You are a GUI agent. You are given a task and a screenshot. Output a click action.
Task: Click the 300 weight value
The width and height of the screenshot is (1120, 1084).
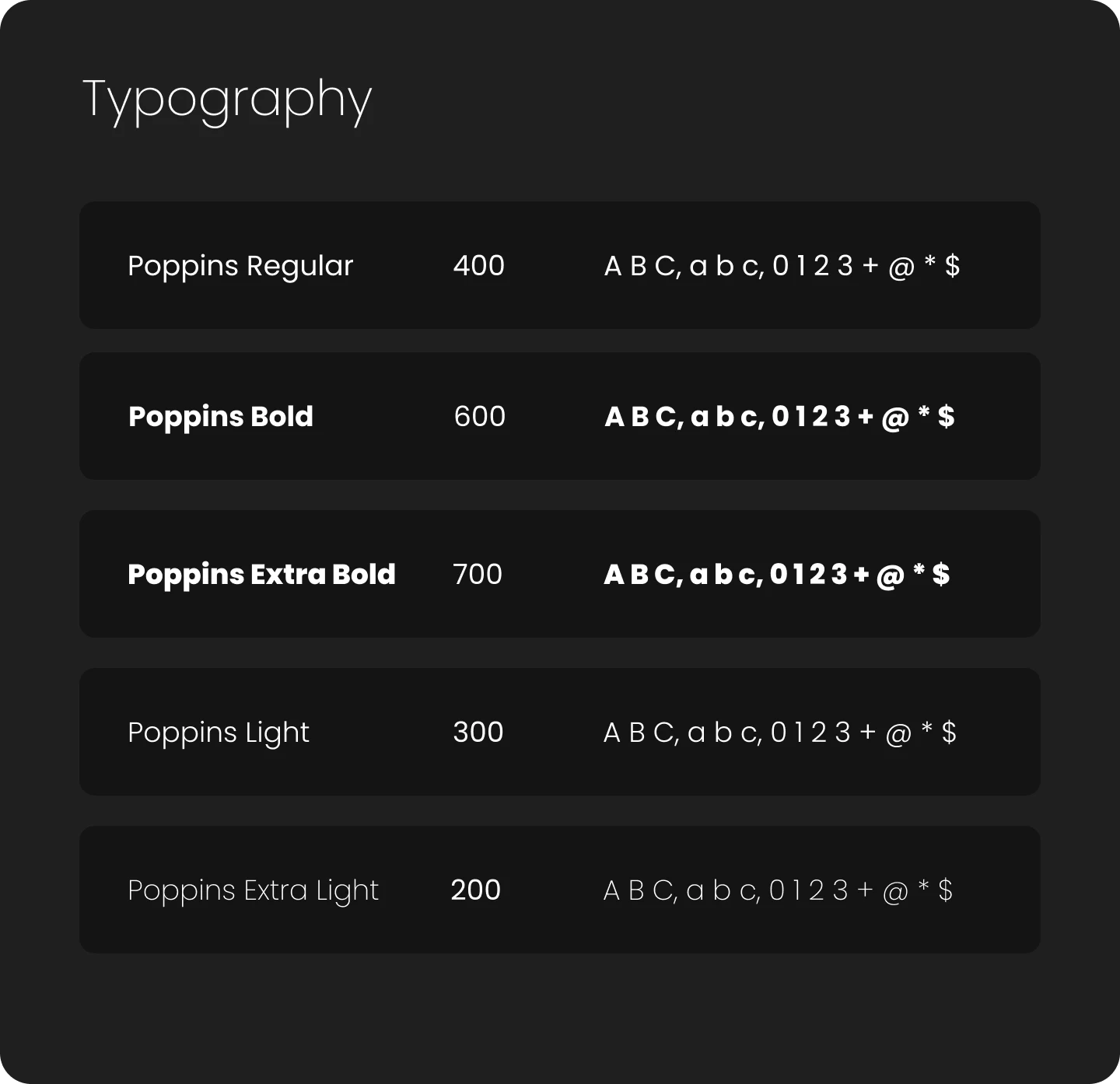coord(478,733)
